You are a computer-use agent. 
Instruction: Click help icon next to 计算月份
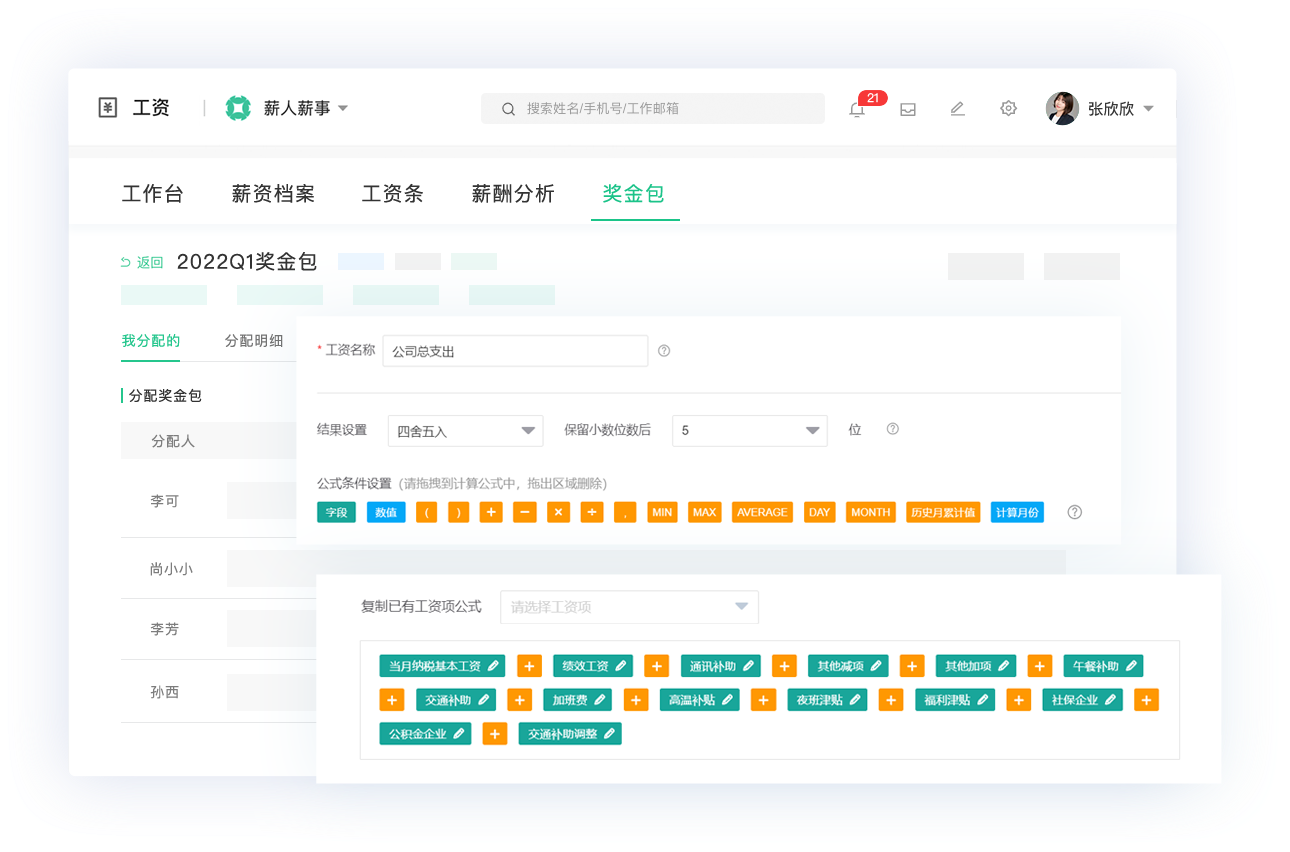(1075, 512)
